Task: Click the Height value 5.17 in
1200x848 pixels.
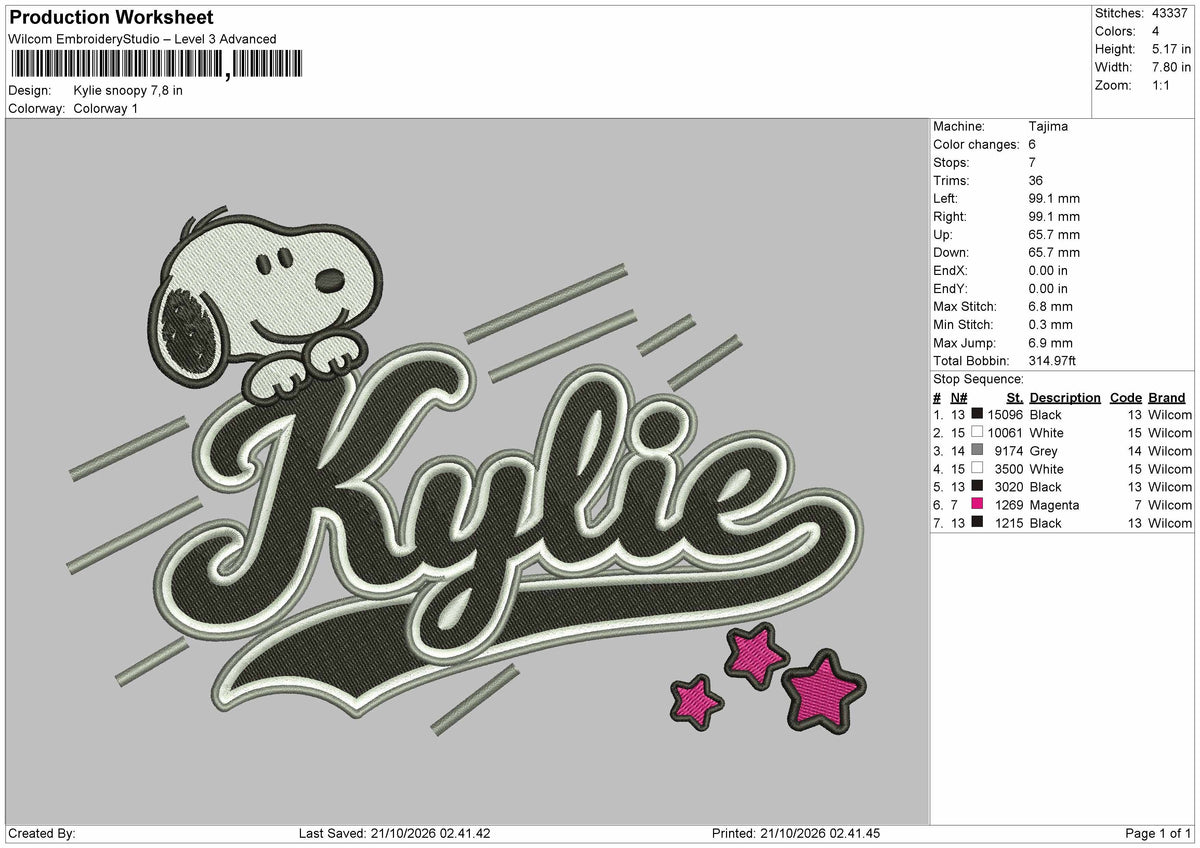Action: pyautogui.click(x=1169, y=49)
